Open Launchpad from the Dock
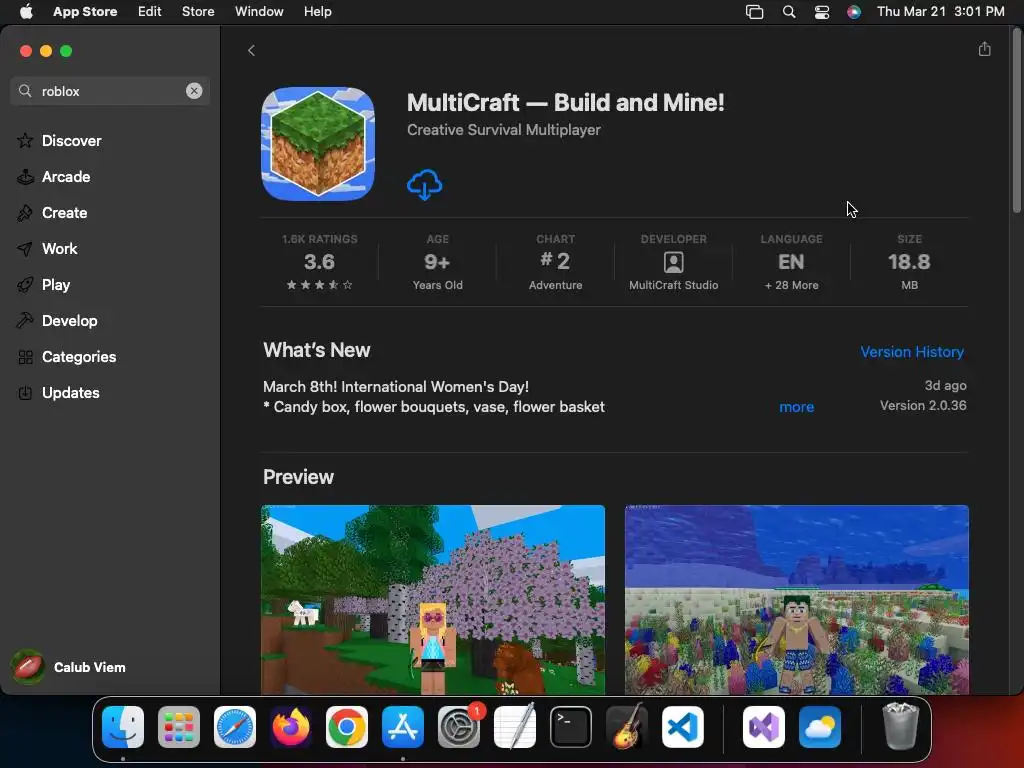Image resolution: width=1024 pixels, height=768 pixels. tap(179, 726)
